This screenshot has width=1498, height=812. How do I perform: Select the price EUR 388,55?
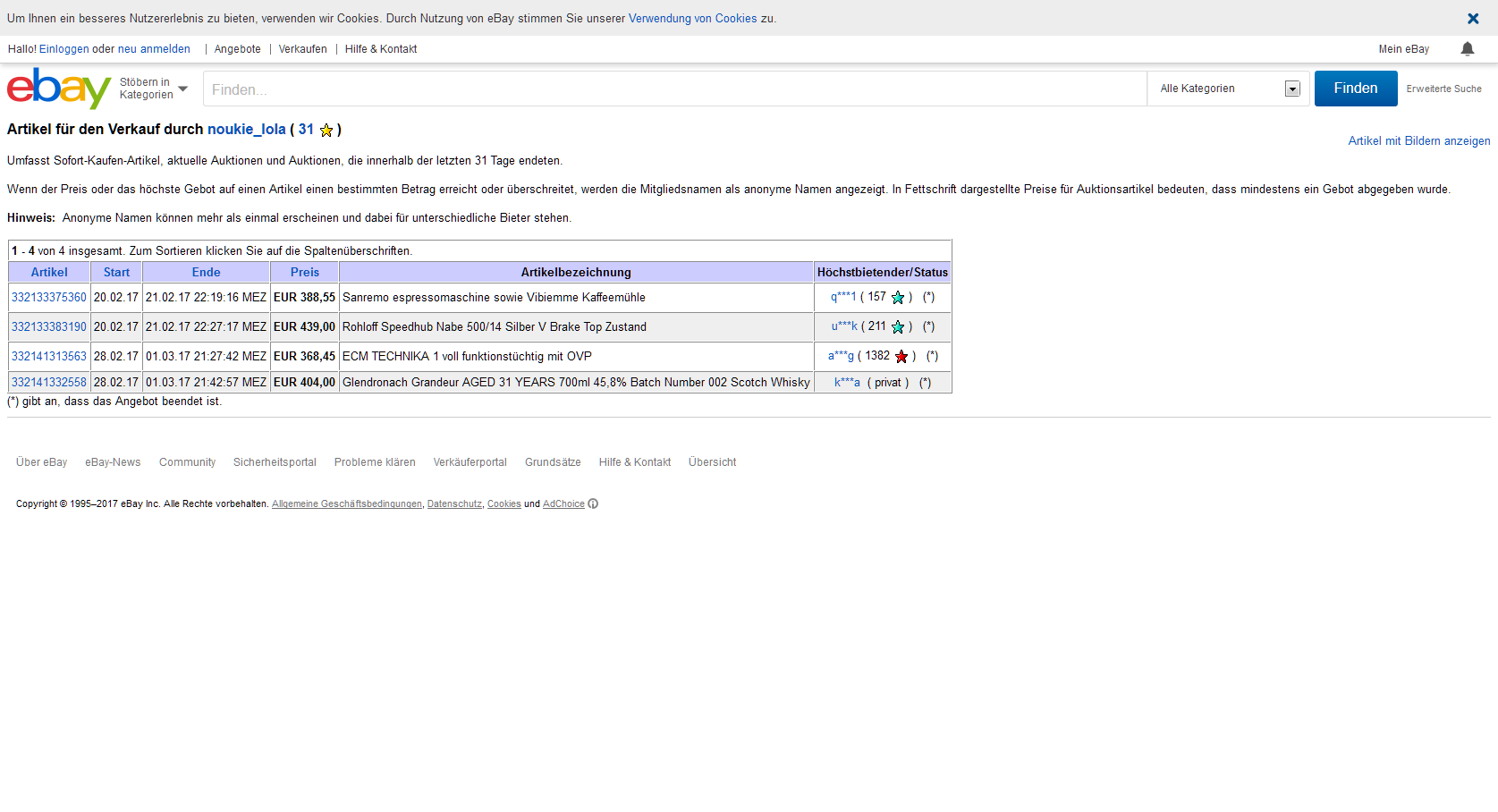tap(304, 298)
